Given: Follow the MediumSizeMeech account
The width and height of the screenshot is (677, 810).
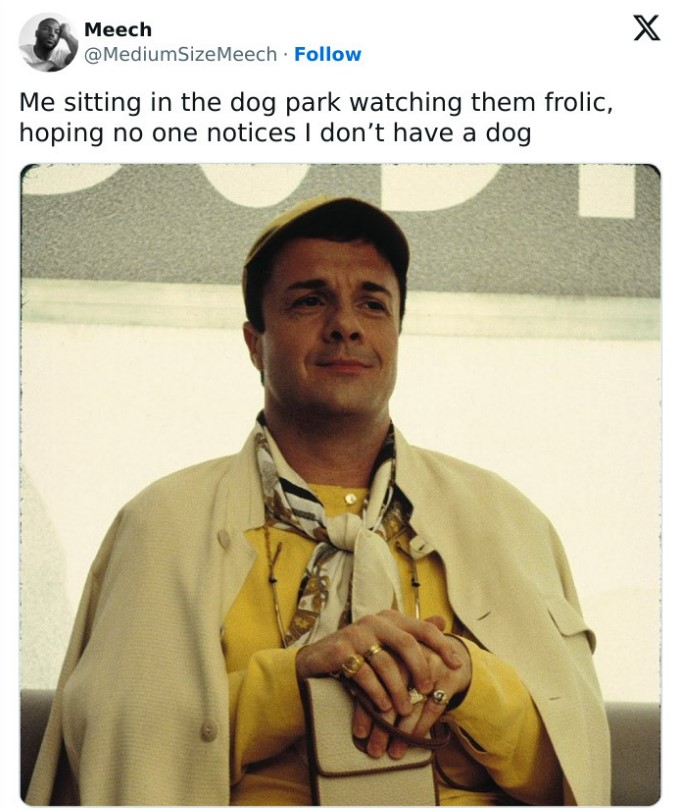Looking at the screenshot, I should (327, 54).
